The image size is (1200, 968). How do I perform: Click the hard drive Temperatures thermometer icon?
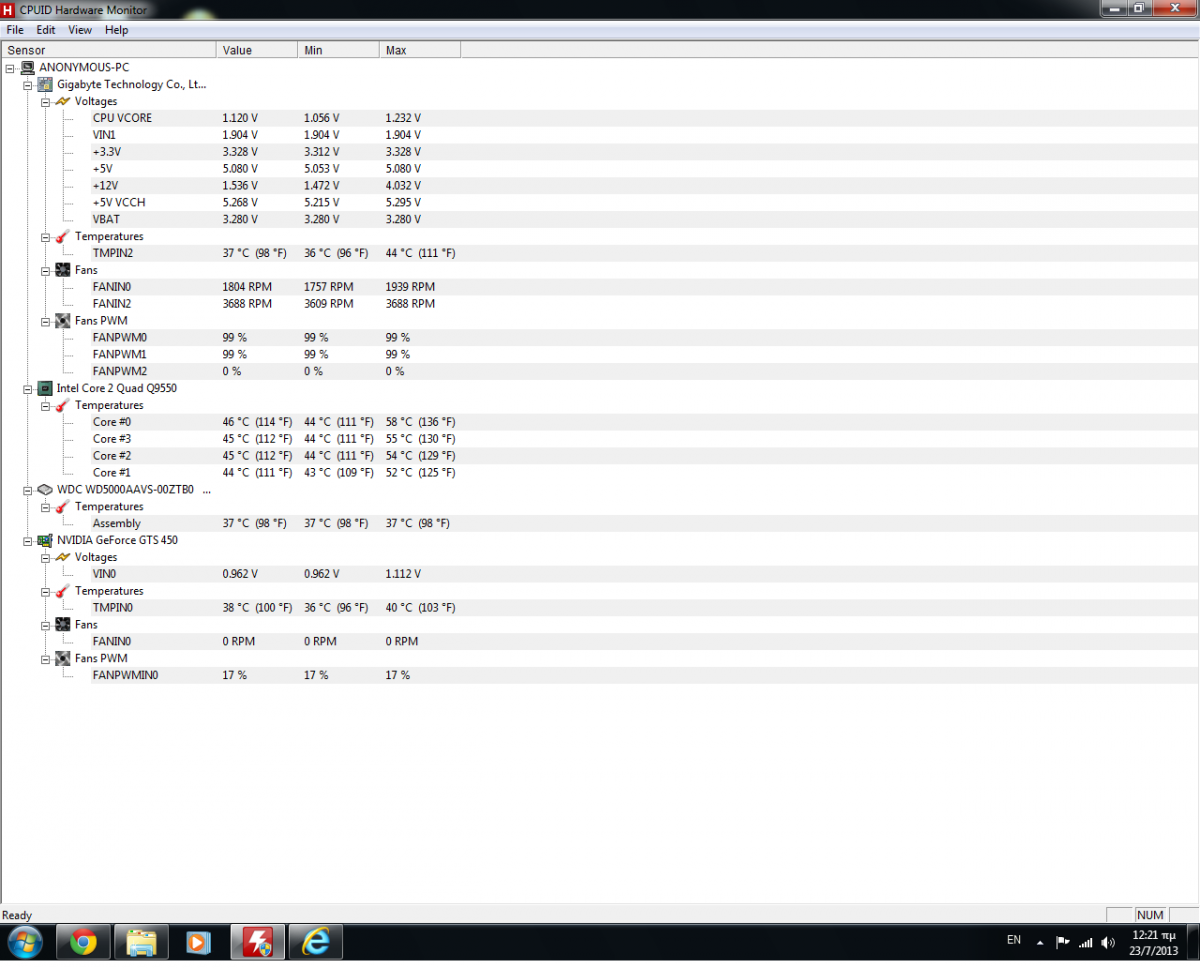(63, 506)
